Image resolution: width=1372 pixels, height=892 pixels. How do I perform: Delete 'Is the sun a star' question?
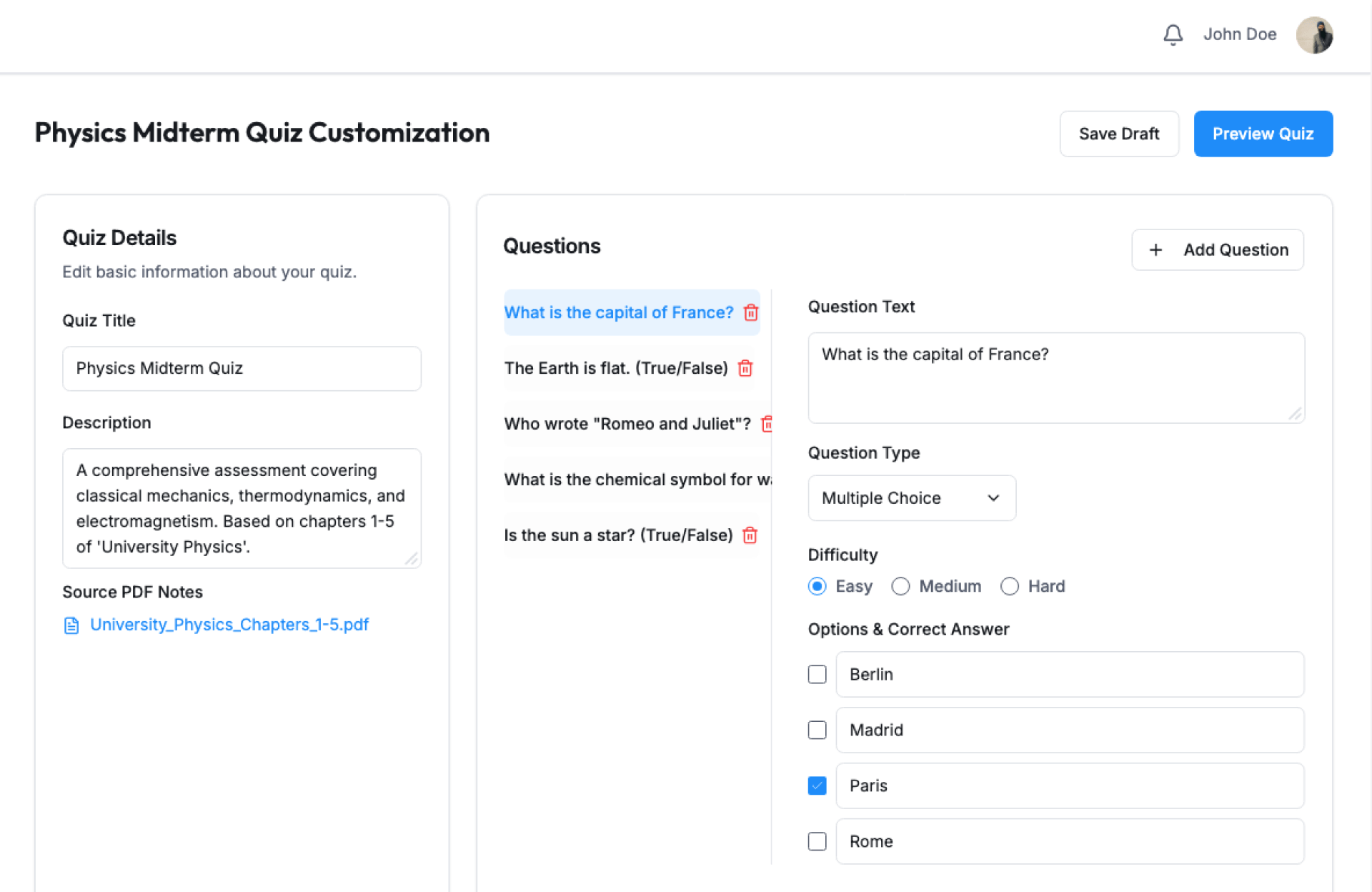(750, 535)
